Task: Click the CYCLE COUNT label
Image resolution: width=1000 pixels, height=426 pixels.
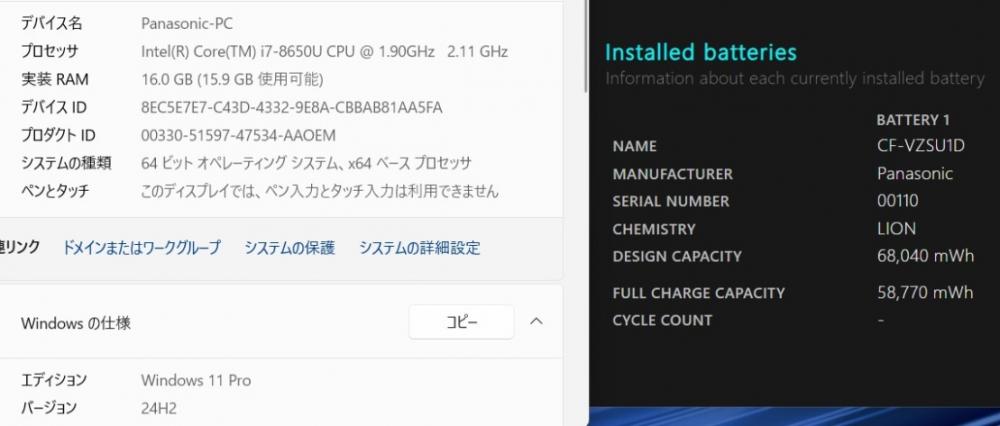Action: (662, 320)
